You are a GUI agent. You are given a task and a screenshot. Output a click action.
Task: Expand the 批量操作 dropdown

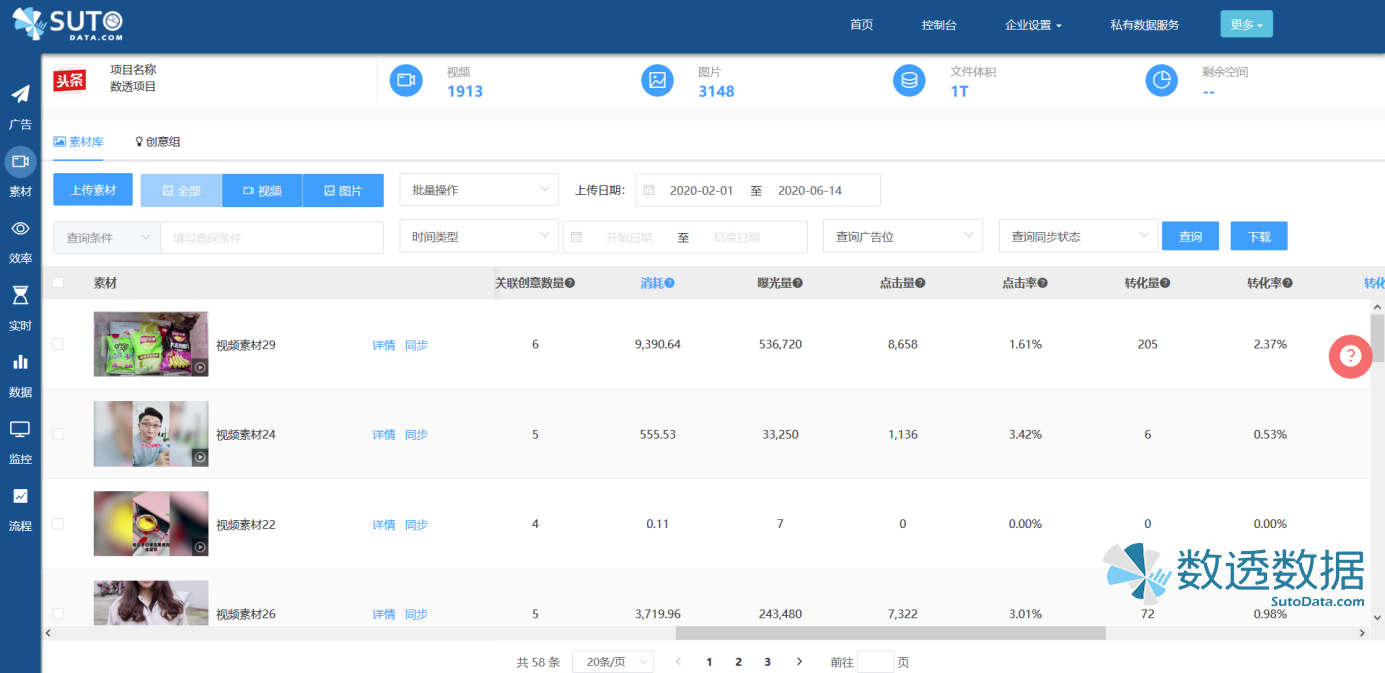(x=478, y=189)
